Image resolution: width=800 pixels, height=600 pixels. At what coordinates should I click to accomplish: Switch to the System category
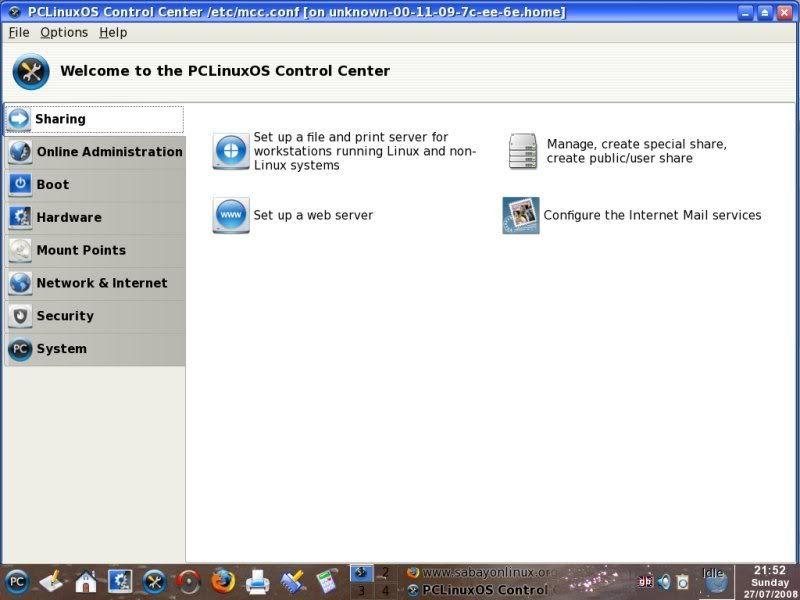click(x=95, y=348)
